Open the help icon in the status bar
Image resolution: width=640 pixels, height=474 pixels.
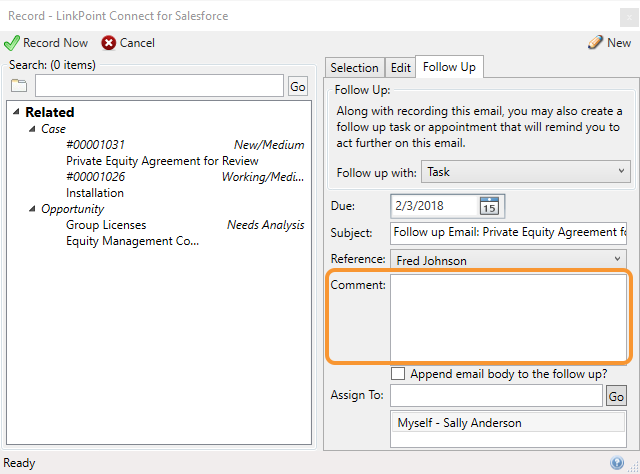coord(617,463)
